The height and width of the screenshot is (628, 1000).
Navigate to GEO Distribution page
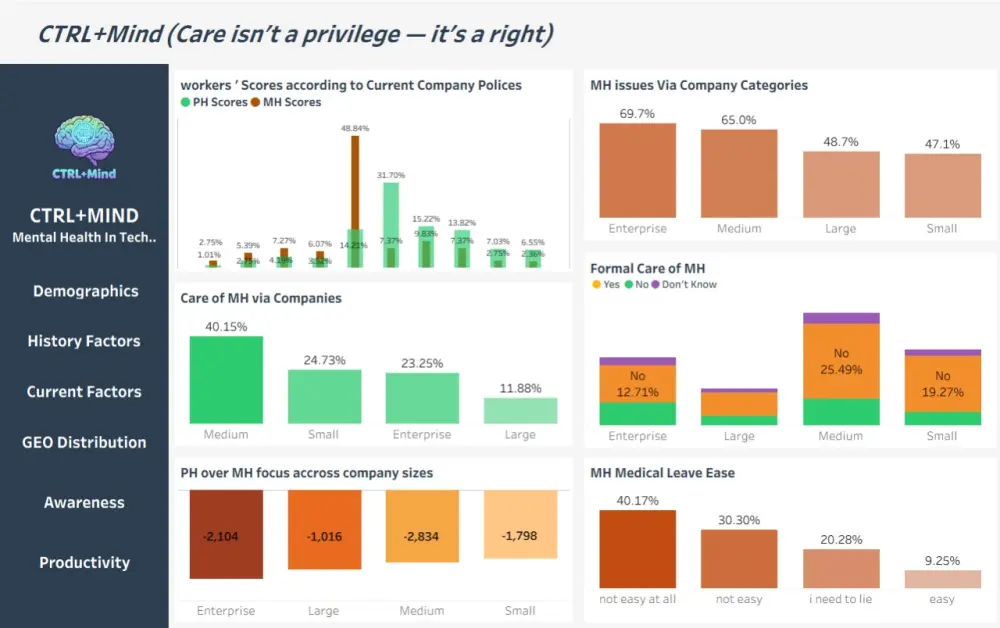pos(84,442)
